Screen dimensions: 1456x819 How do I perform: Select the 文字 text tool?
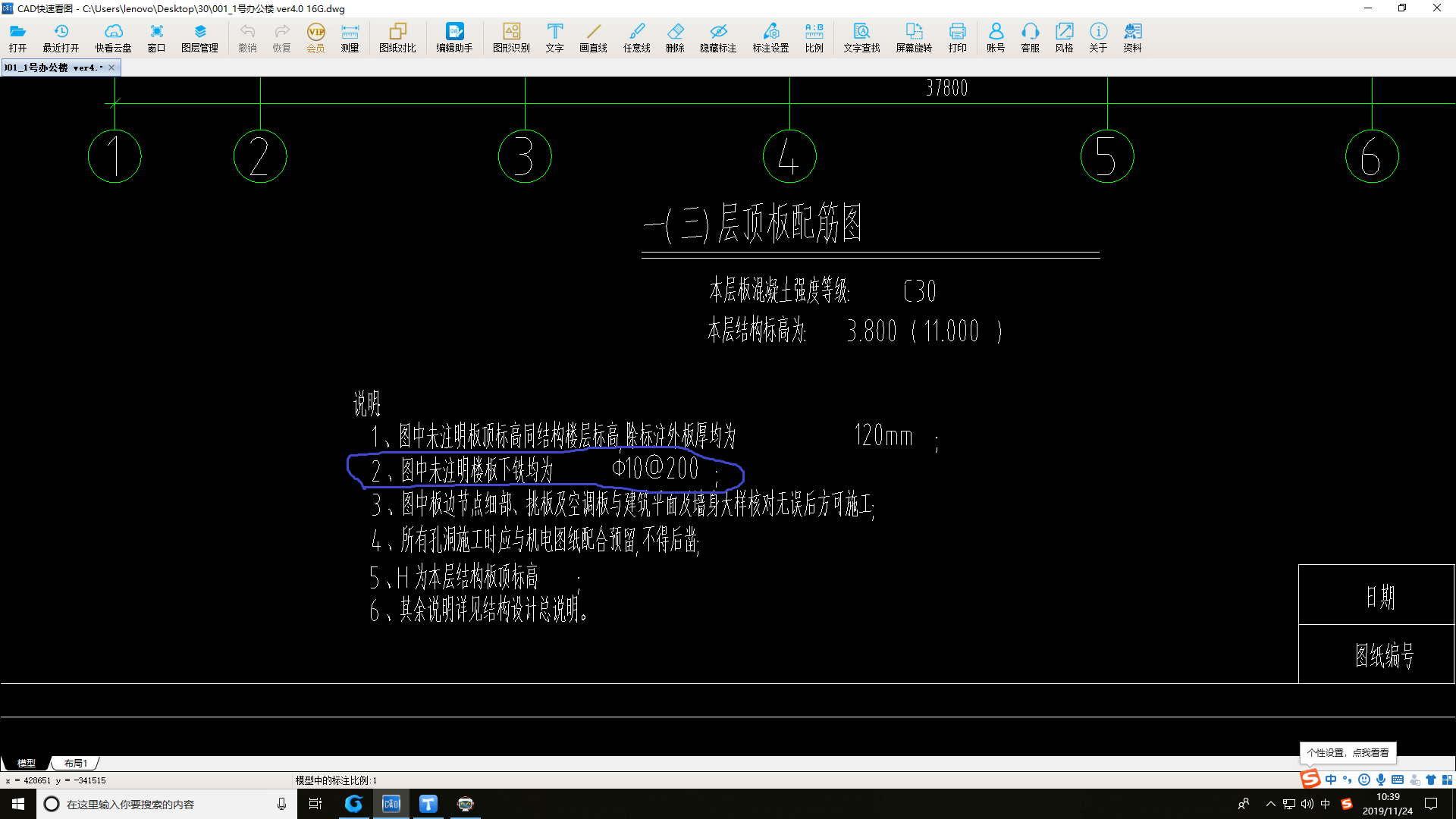pos(554,38)
